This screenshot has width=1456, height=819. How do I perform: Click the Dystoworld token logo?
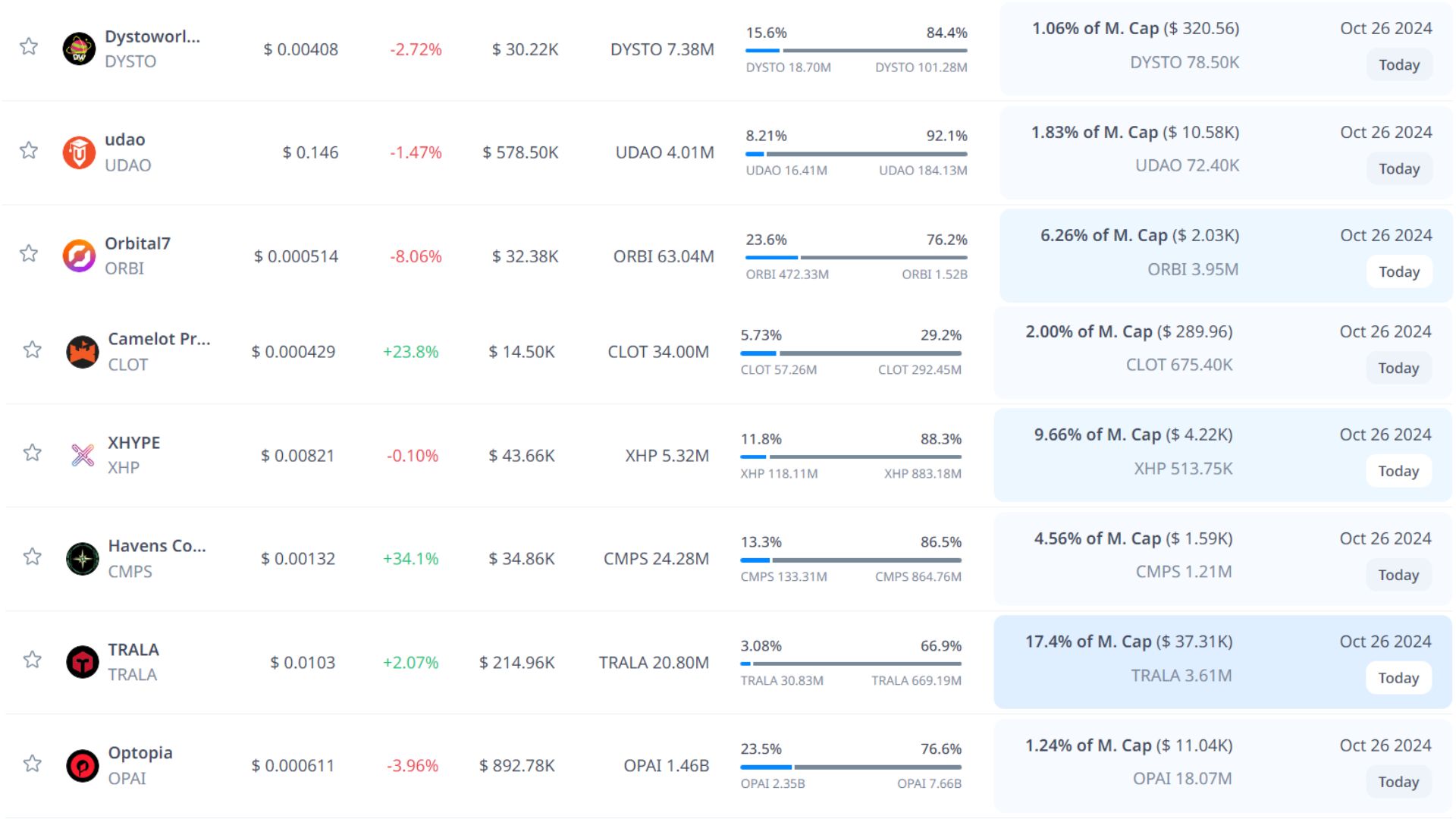point(79,49)
